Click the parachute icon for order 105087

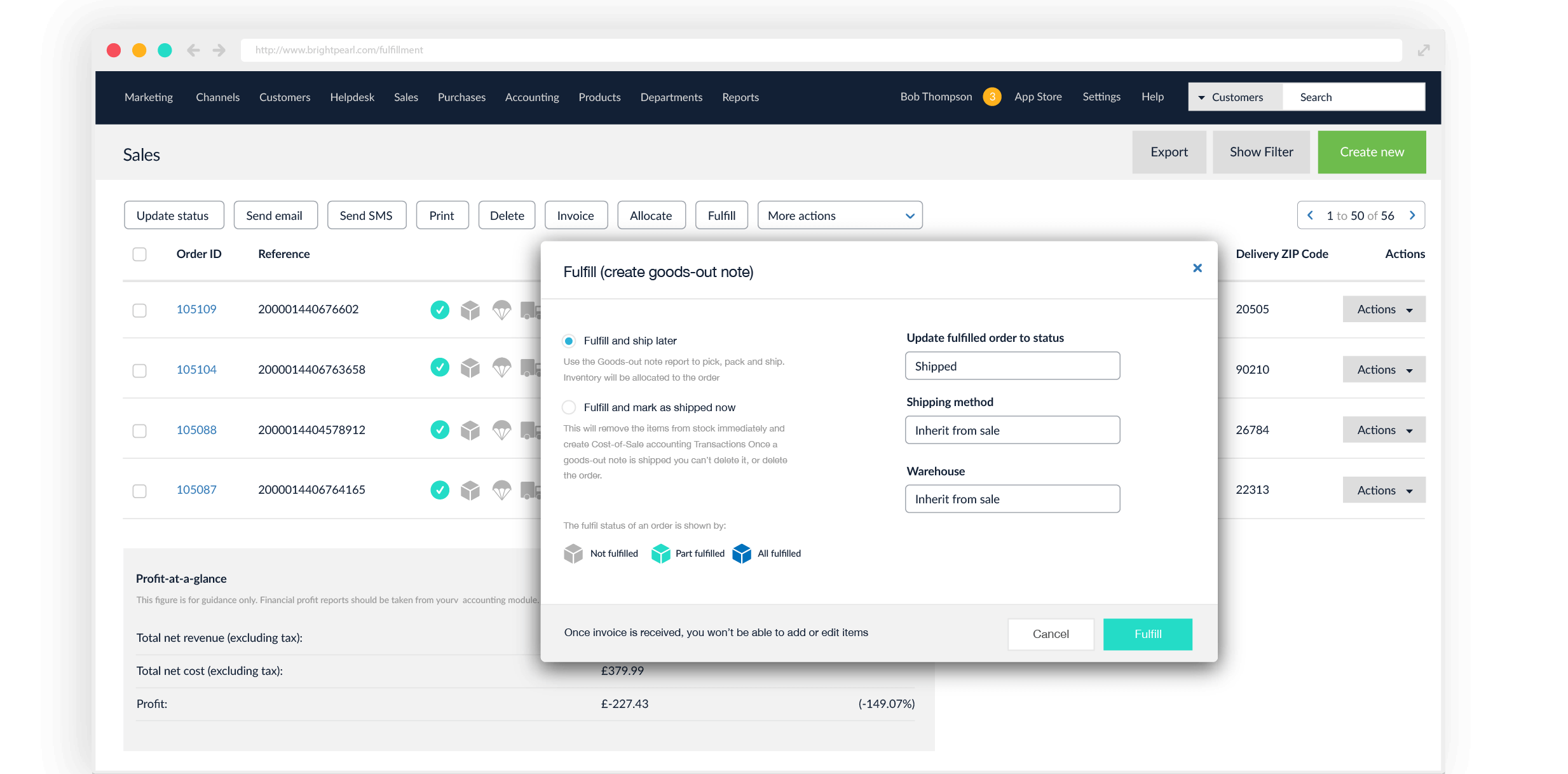(x=501, y=490)
